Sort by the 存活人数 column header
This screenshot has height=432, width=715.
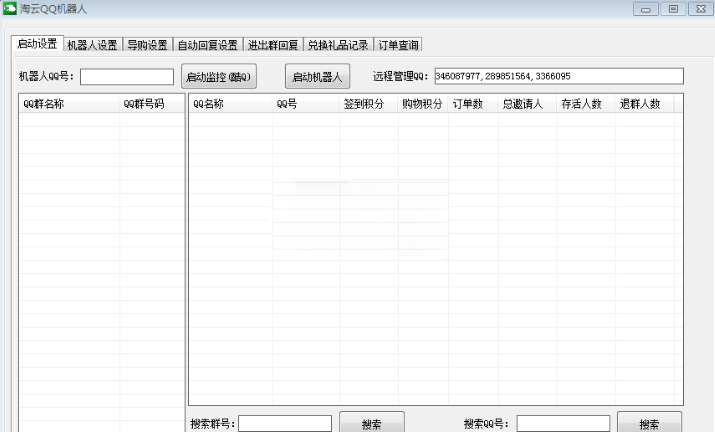[x=586, y=104]
